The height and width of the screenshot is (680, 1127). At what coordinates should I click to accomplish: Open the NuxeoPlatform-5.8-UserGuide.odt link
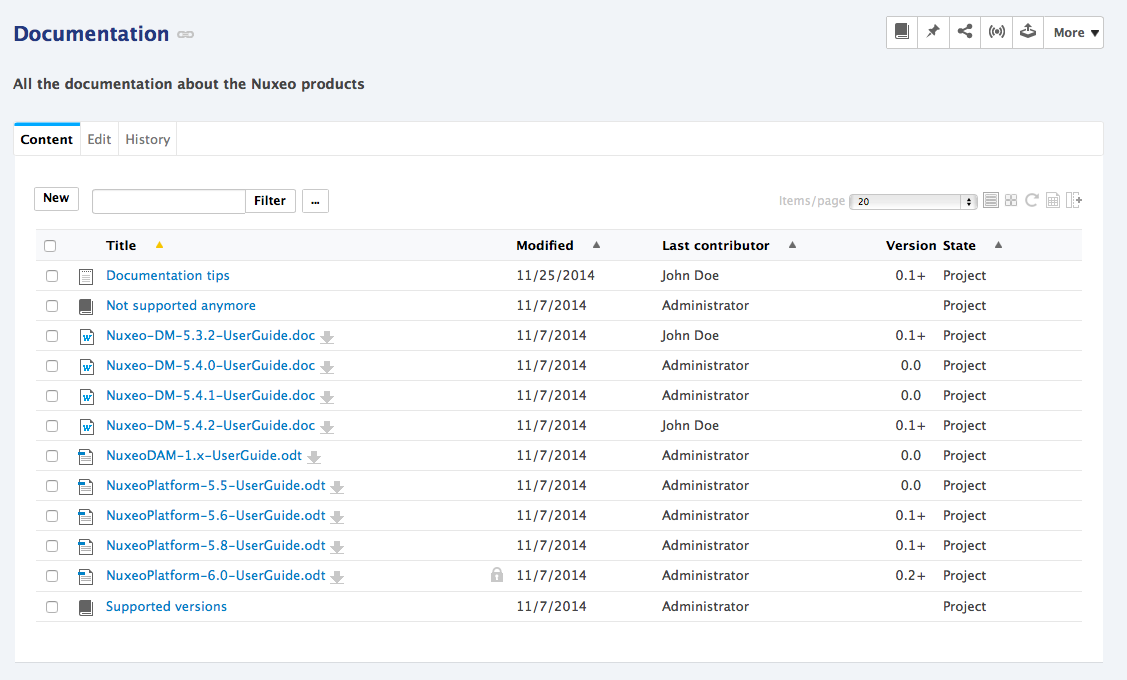tap(216, 546)
